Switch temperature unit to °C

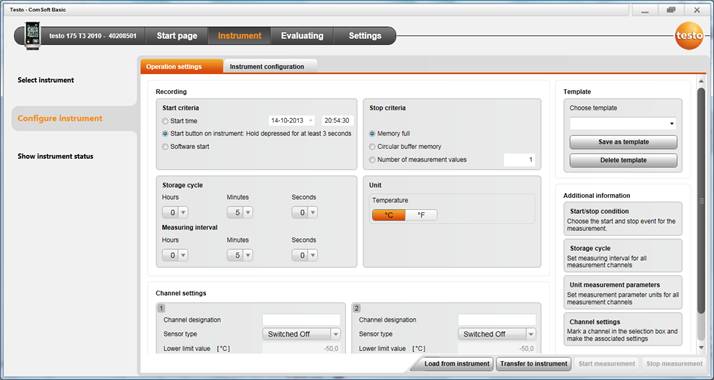pos(388,215)
